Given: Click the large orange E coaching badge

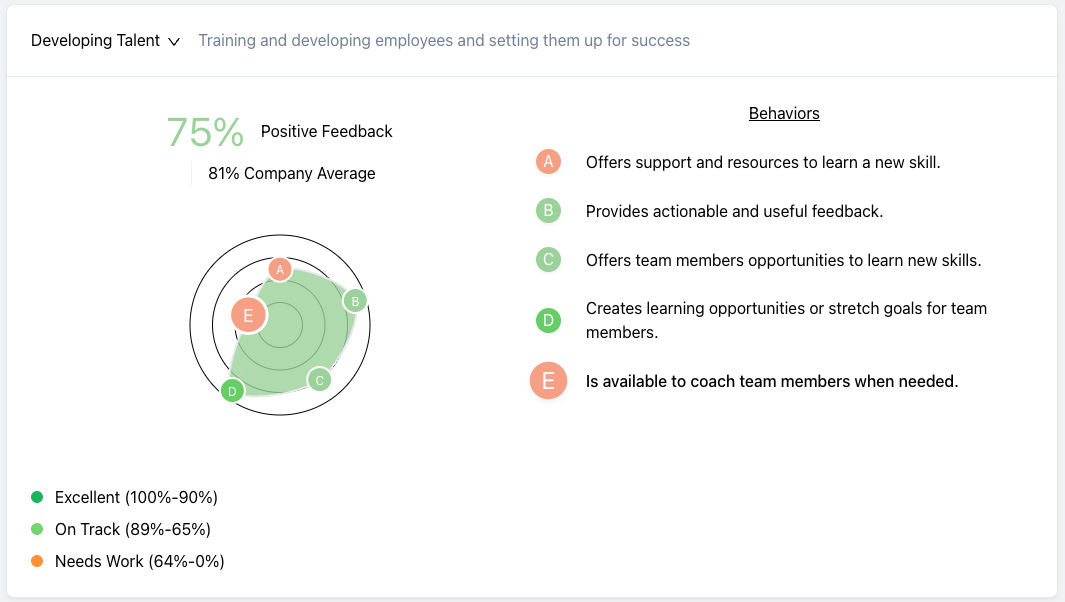Looking at the screenshot, I should 548,381.
